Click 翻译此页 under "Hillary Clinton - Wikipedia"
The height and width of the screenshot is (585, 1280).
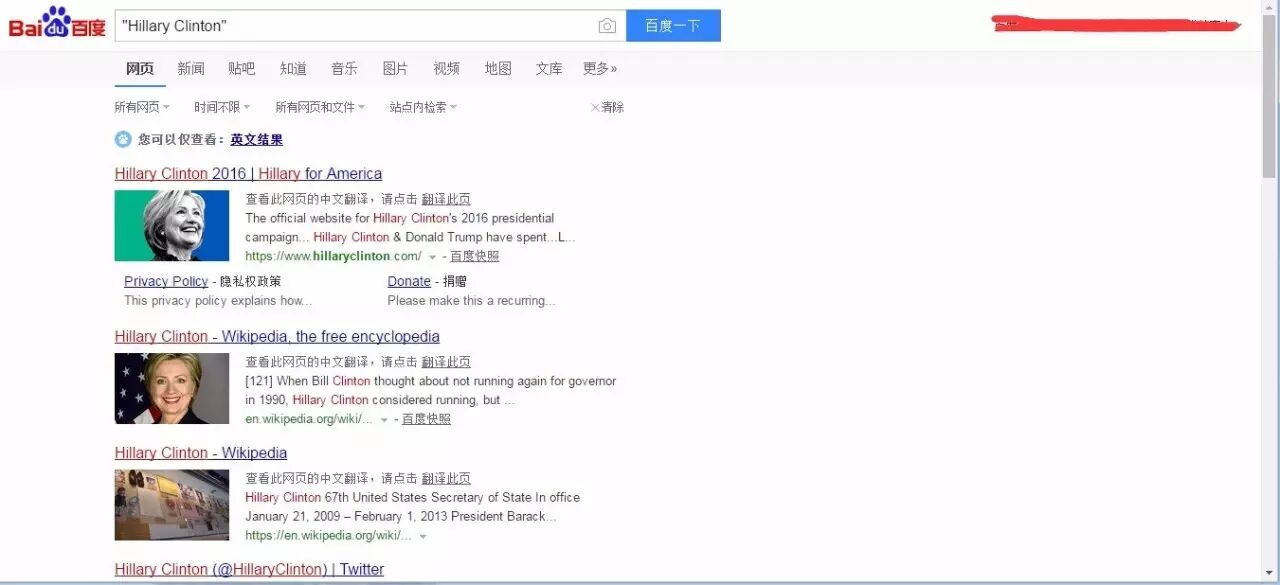click(x=446, y=478)
